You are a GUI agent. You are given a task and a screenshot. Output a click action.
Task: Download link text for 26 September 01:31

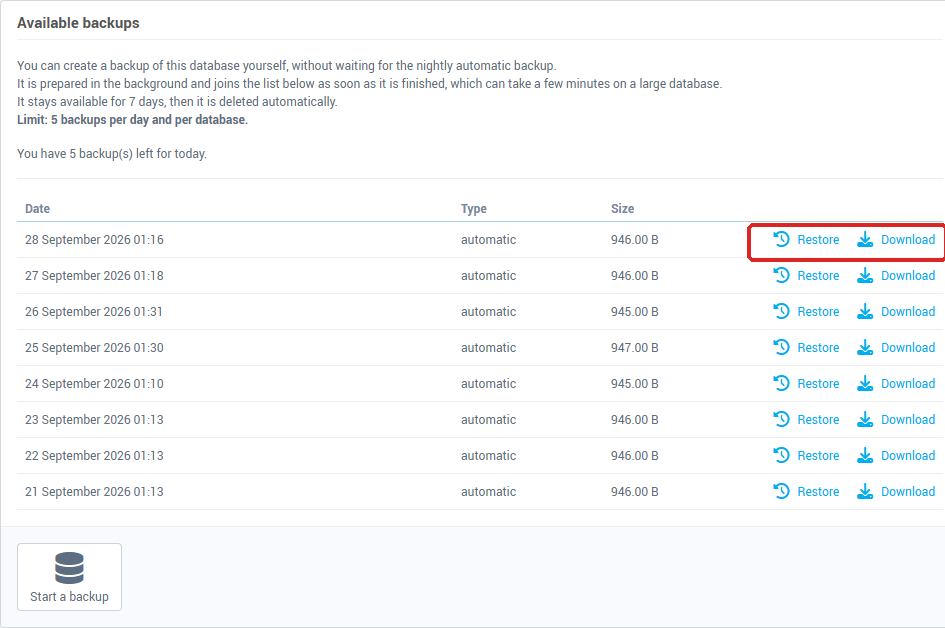[x=908, y=312]
